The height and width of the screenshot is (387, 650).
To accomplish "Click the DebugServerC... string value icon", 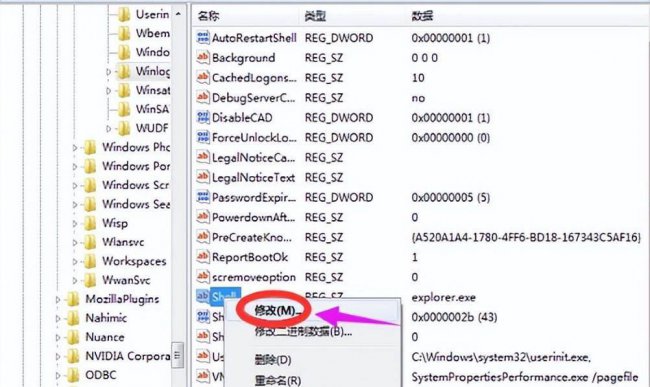I will pos(203,97).
